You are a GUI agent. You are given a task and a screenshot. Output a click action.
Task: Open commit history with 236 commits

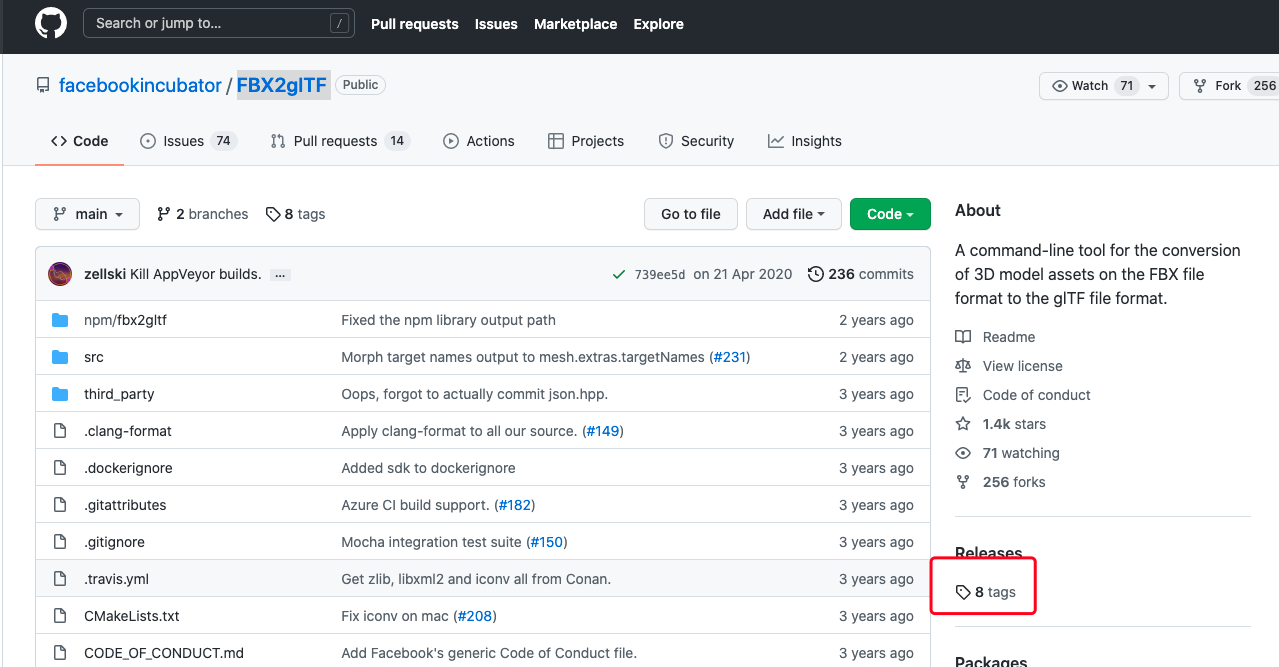coord(860,274)
